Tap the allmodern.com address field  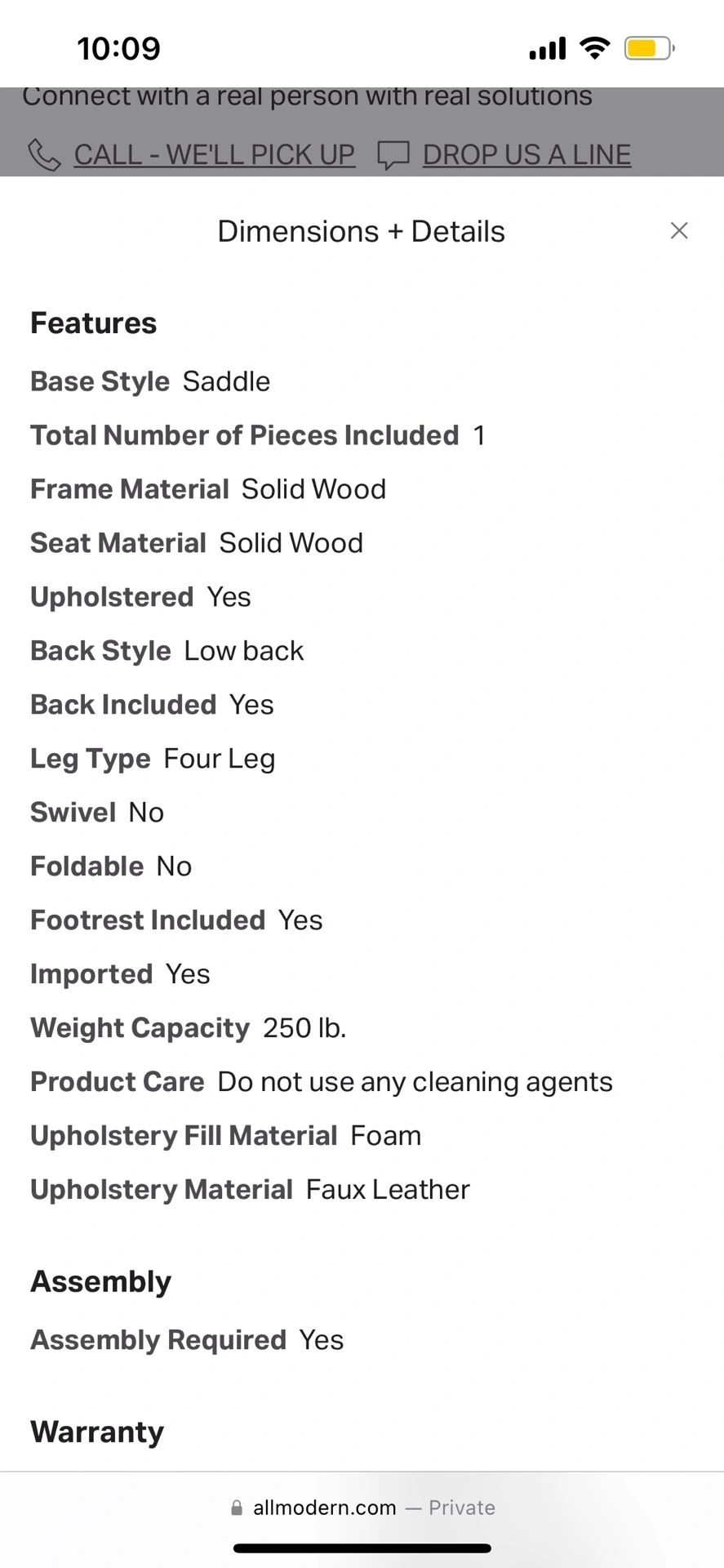coord(324,1508)
